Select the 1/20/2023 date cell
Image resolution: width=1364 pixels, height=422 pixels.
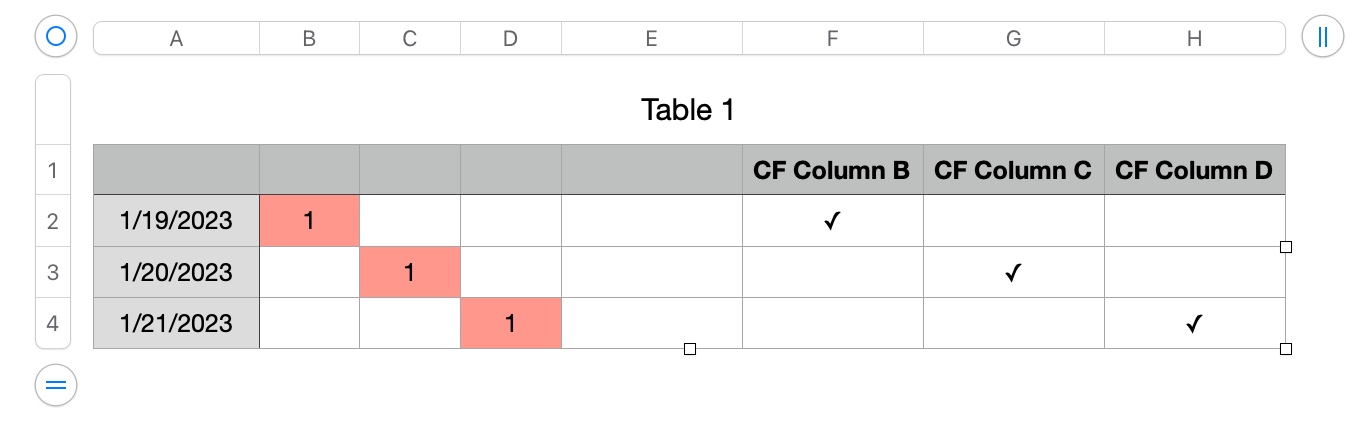pyautogui.click(x=176, y=272)
